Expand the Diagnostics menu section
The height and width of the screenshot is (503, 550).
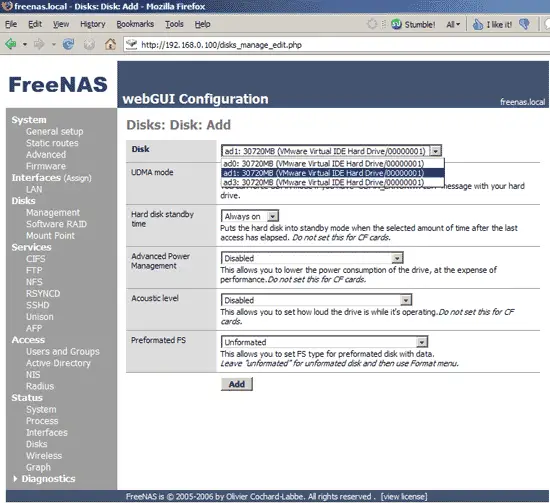pos(45,479)
